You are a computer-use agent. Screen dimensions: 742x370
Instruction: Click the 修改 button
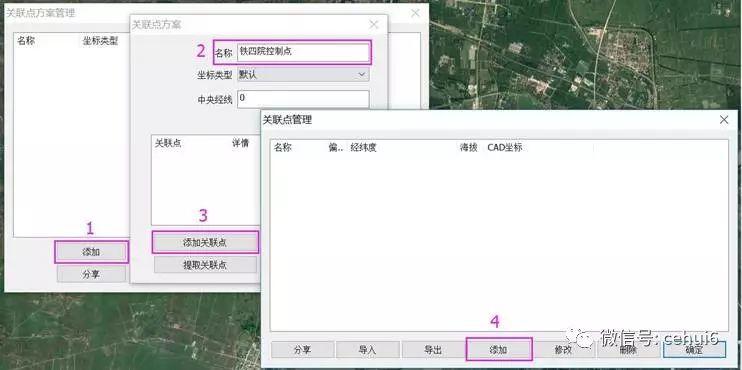pyautogui.click(x=564, y=350)
